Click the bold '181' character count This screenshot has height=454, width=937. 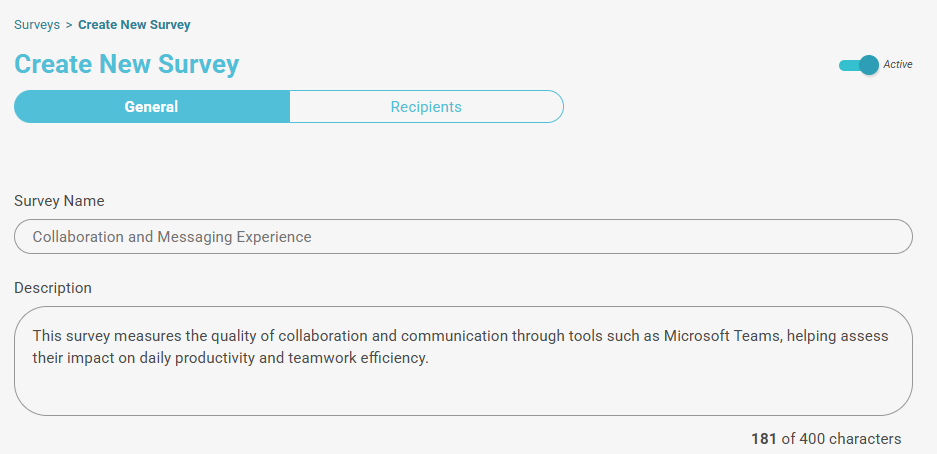[764, 439]
